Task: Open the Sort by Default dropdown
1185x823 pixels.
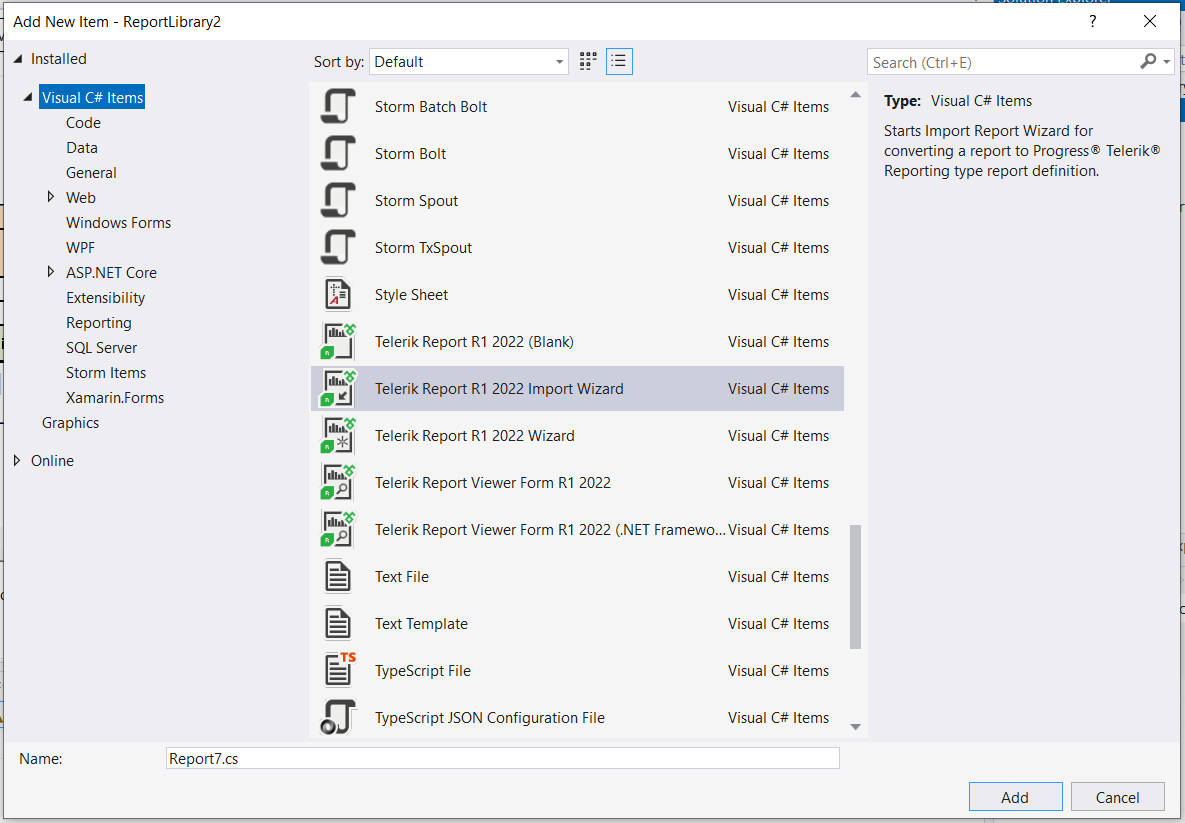Action: 469,62
